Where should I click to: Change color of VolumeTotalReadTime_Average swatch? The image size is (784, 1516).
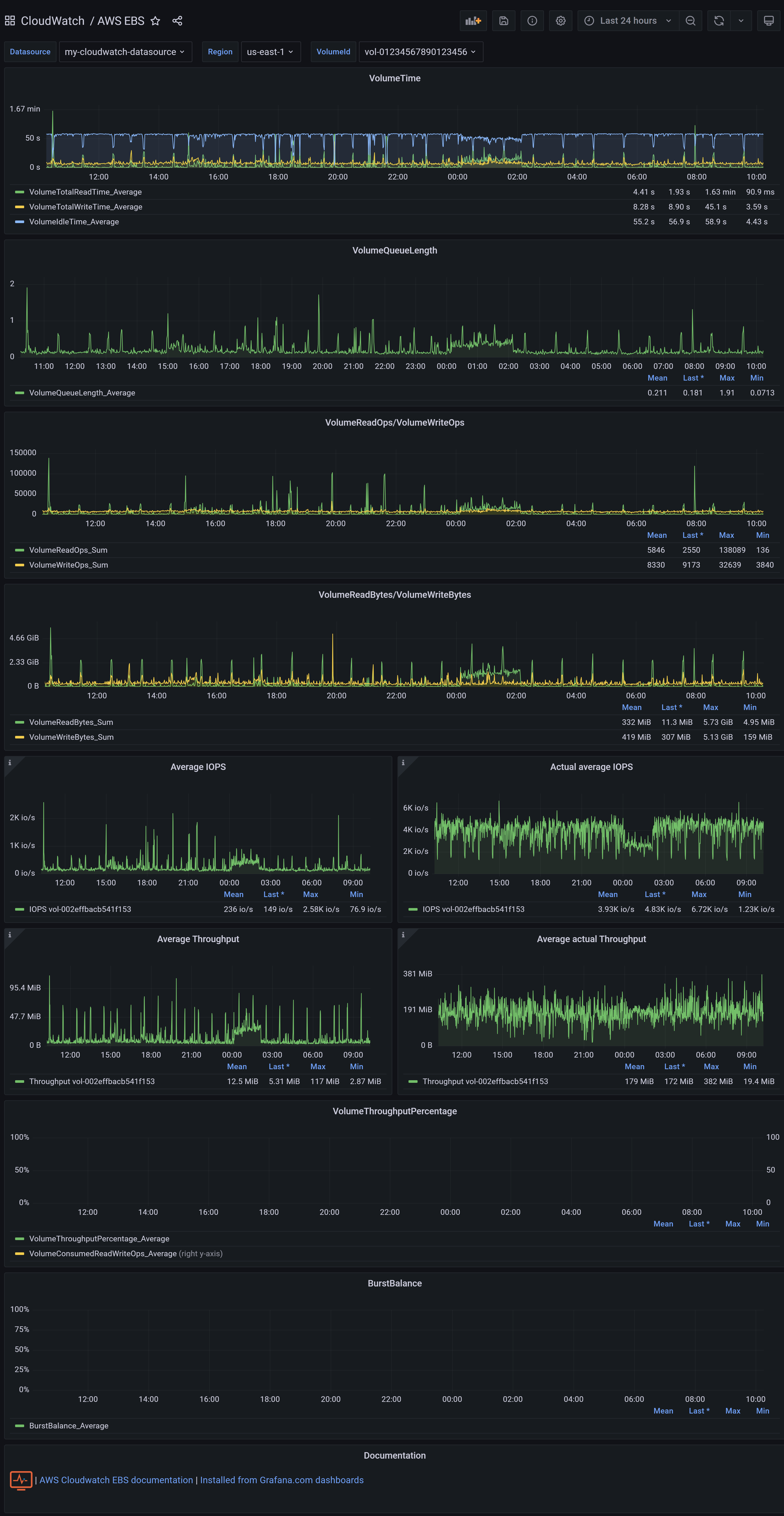19,192
